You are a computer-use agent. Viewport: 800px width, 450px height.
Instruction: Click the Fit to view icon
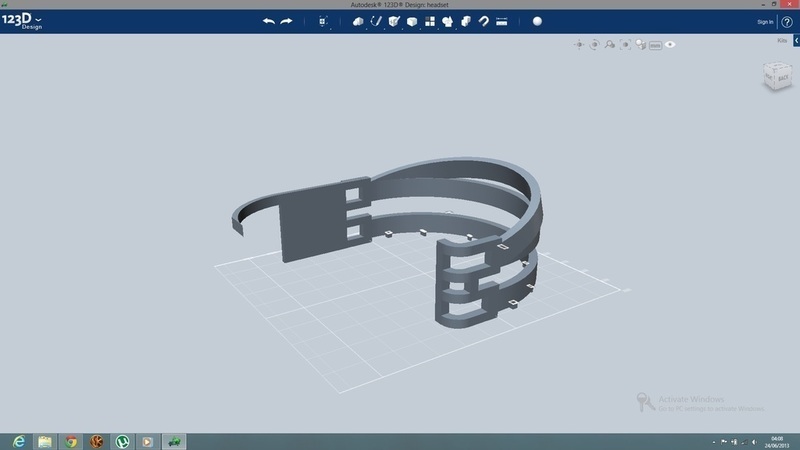click(x=625, y=44)
